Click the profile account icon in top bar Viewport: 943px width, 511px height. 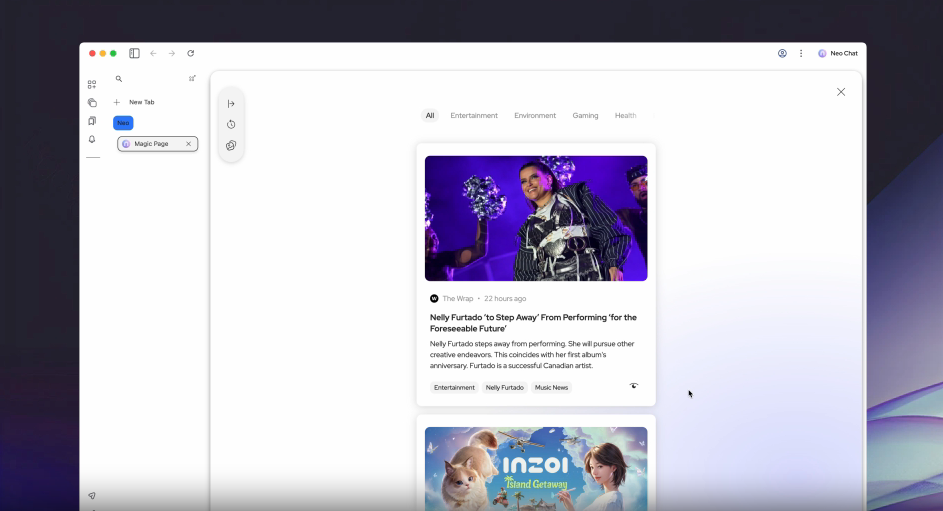point(782,53)
